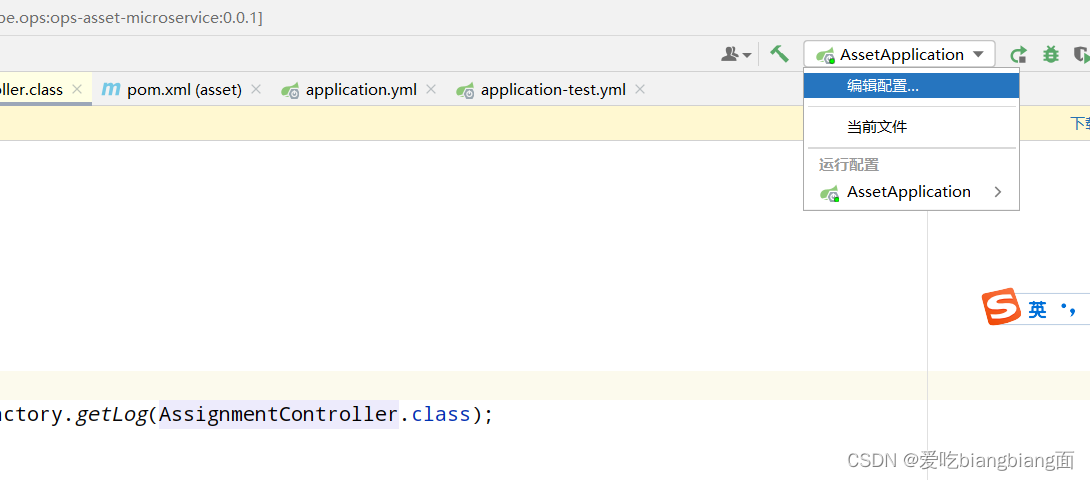Click the Sogou input method S icon
1090x480 pixels.
point(1001,307)
